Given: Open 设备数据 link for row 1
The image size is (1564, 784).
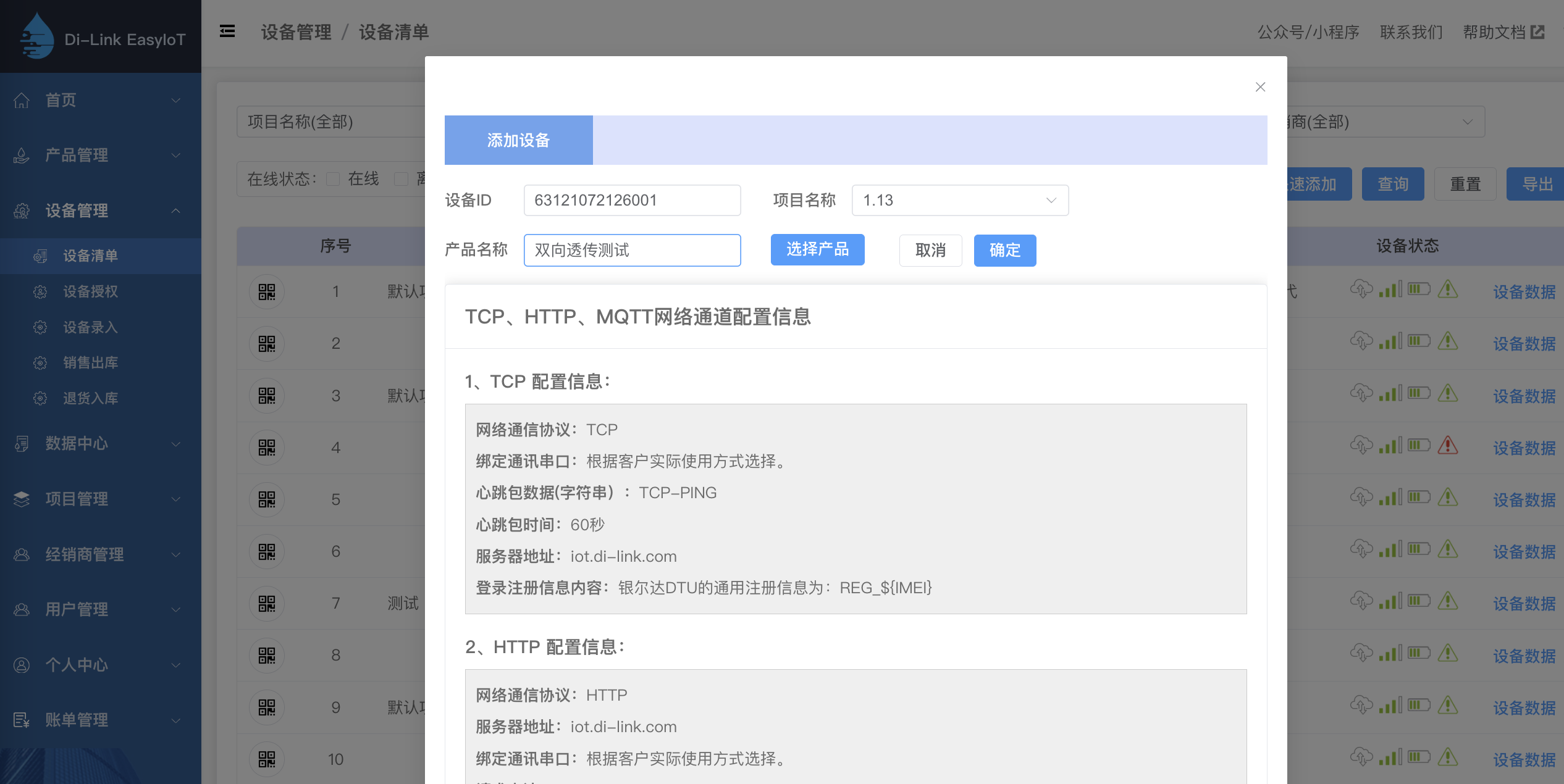Looking at the screenshot, I should click(1524, 291).
